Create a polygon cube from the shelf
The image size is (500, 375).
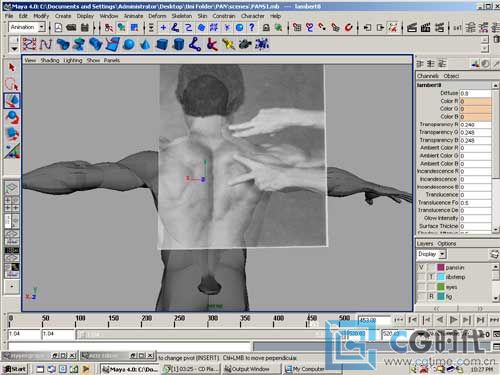pyautogui.click(x=162, y=44)
